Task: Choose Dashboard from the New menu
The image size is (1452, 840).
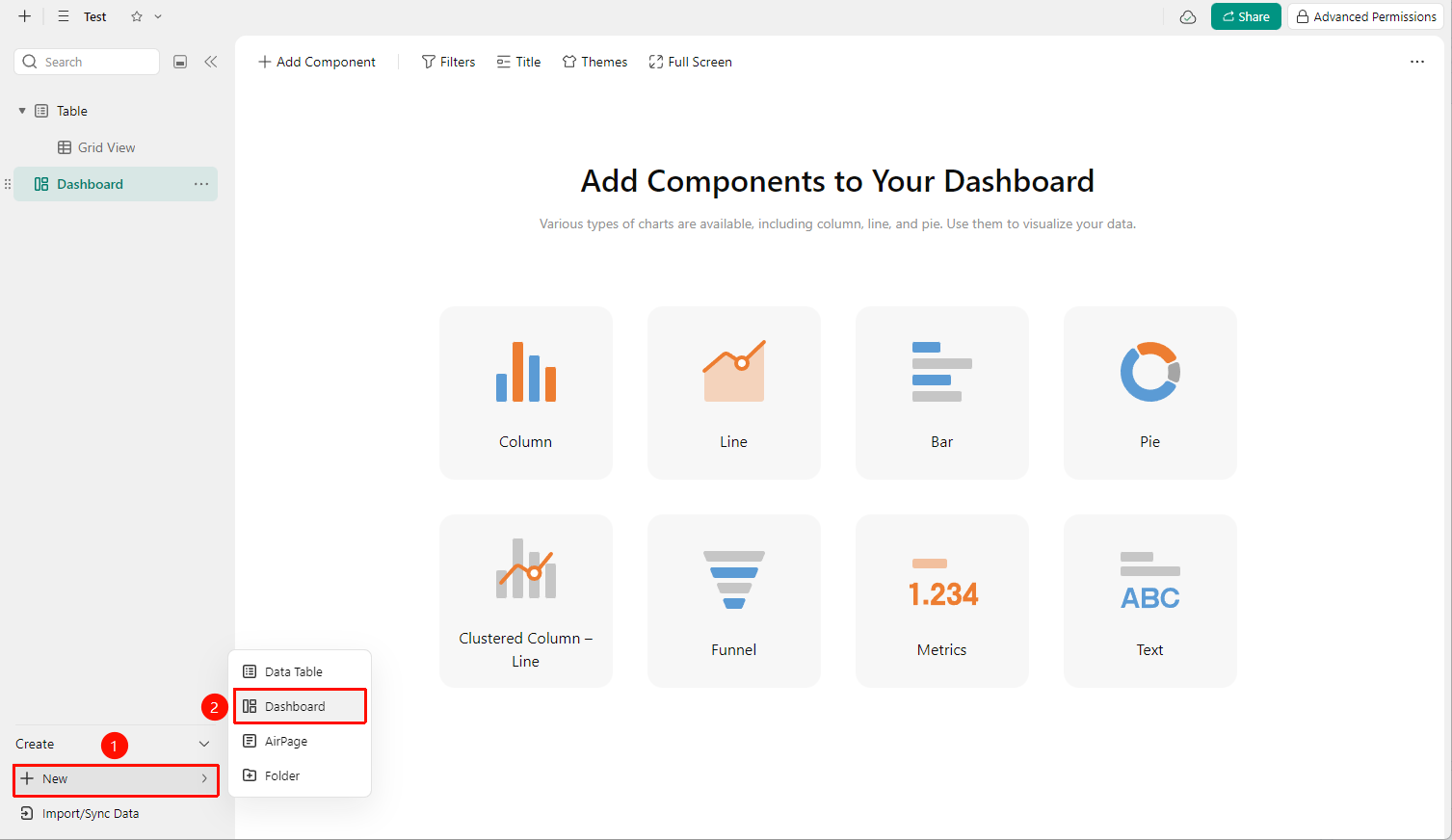Action: 300,706
